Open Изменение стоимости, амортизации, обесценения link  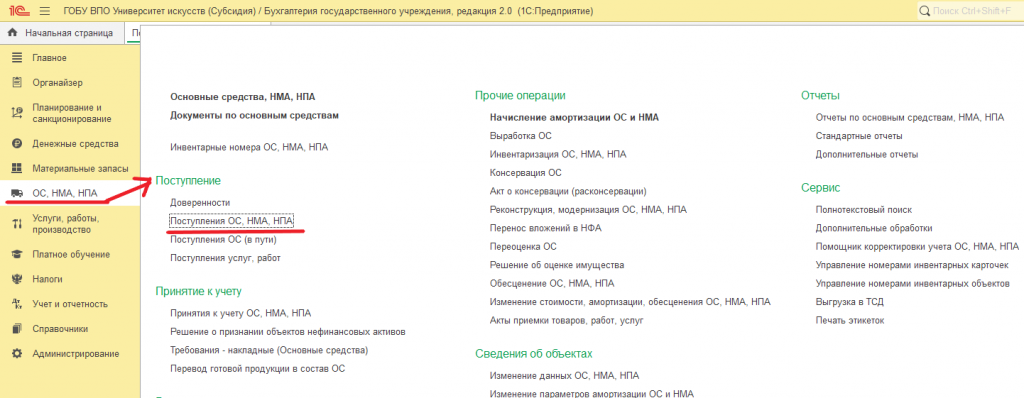coord(630,302)
